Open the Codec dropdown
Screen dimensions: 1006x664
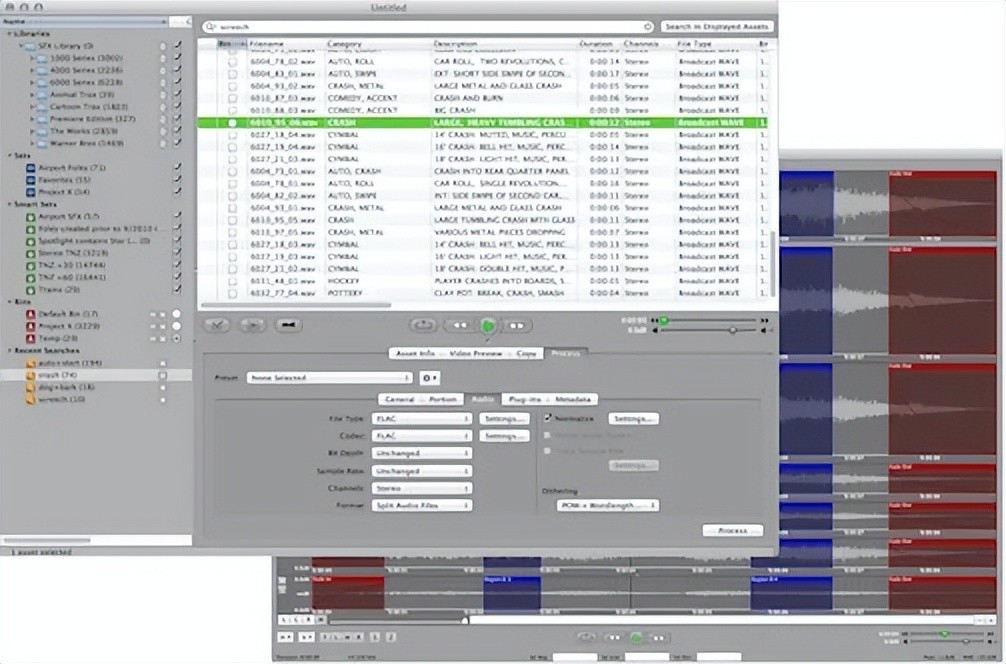point(422,436)
